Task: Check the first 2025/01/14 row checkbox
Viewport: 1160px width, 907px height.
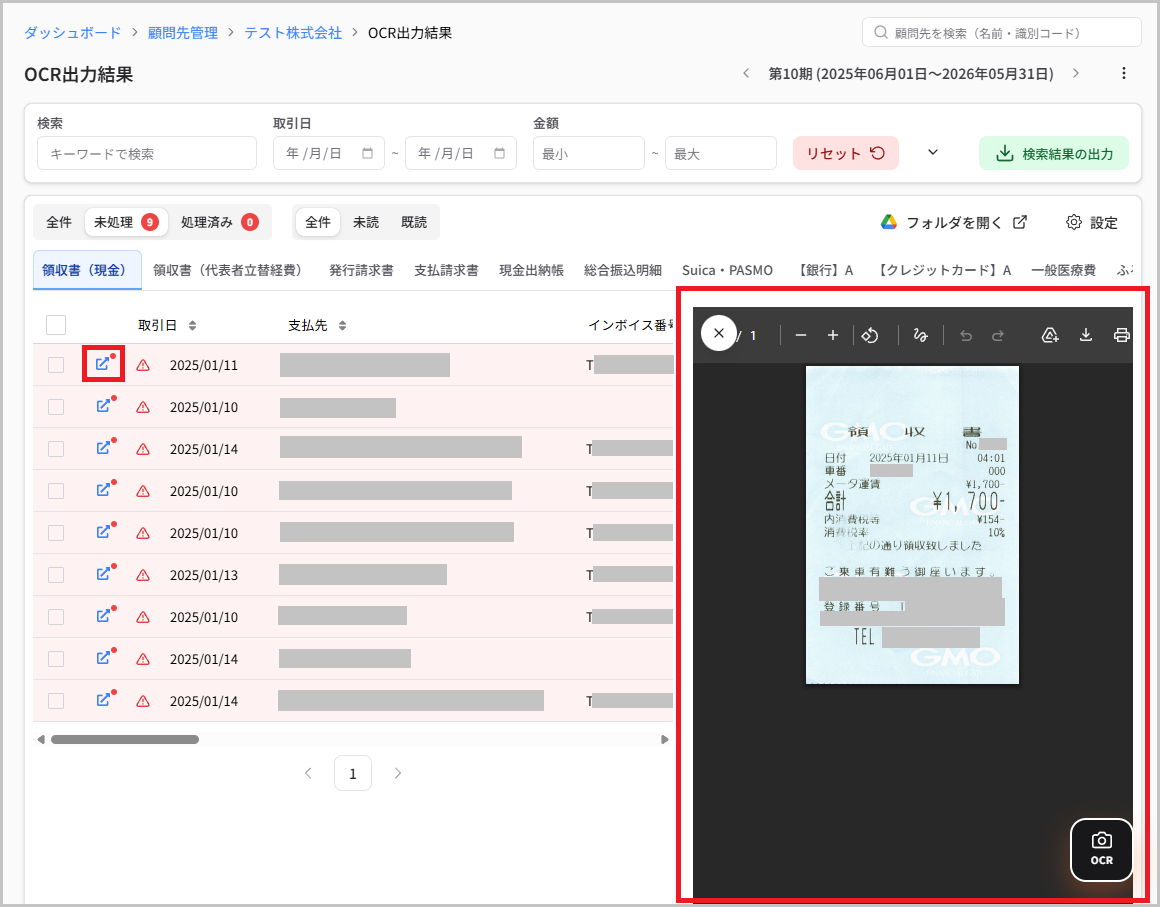Action: [56, 449]
